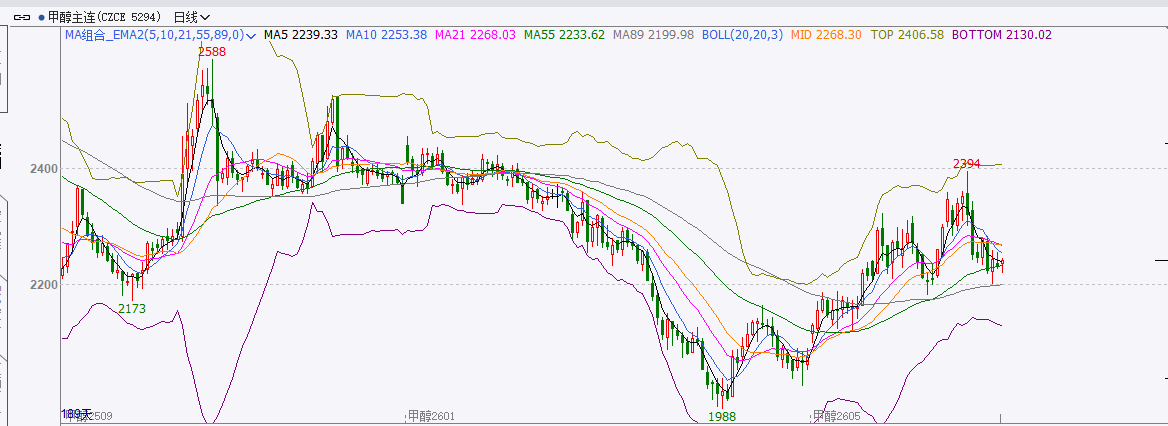Select the MA组合_EMA2(5,10,21,55,89,0) indicator label
The image size is (1168, 426).
pos(154,35)
